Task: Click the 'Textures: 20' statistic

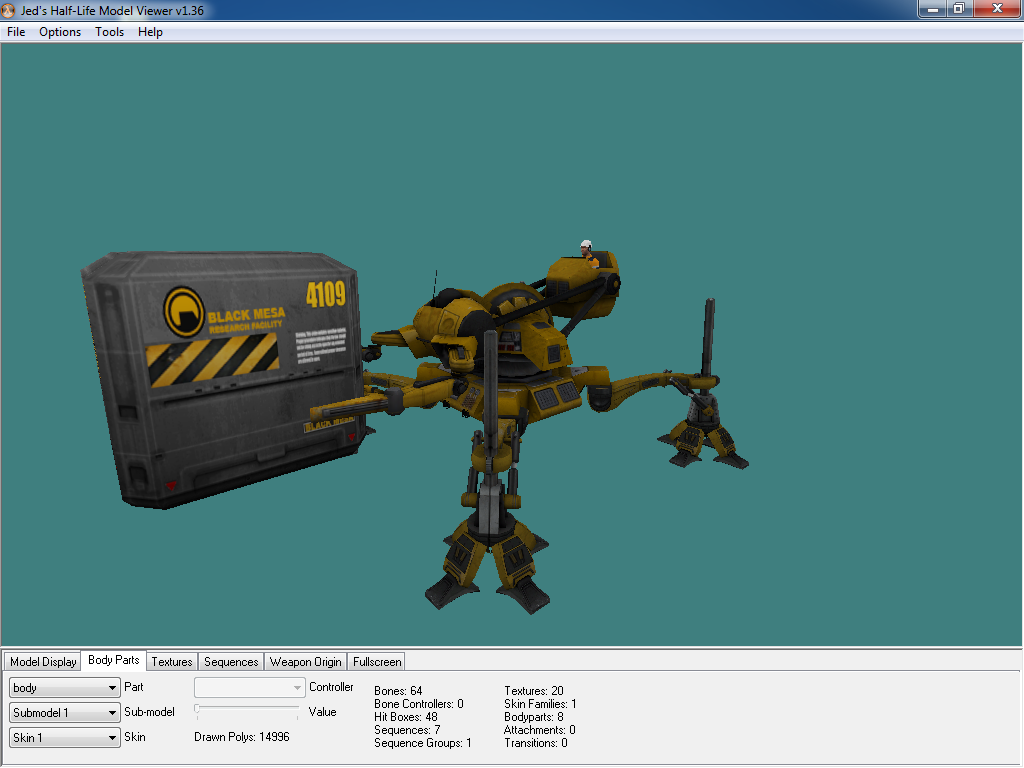Action: point(534,691)
